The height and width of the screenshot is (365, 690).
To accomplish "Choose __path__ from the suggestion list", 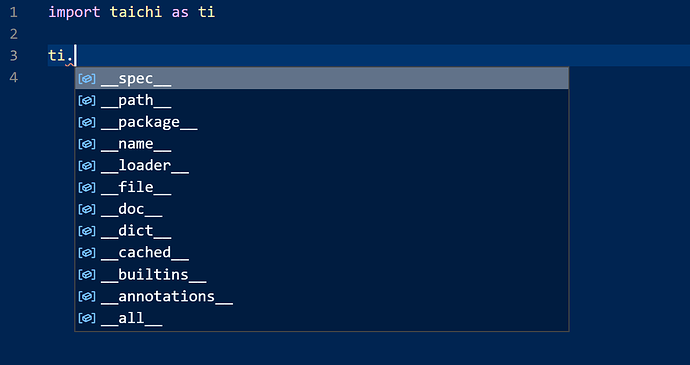I will coord(322,100).
